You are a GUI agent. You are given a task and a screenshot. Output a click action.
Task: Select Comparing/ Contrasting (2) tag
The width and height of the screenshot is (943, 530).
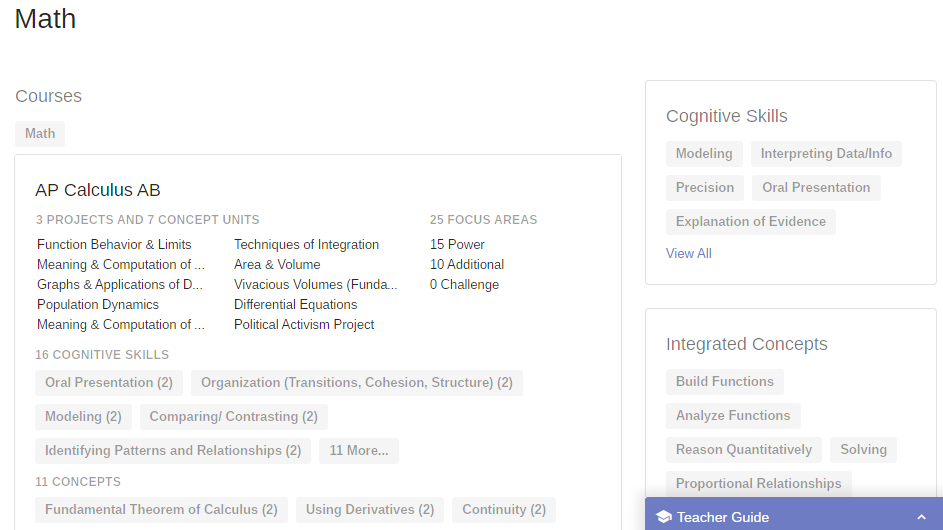pyautogui.click(x=234, y=417)
